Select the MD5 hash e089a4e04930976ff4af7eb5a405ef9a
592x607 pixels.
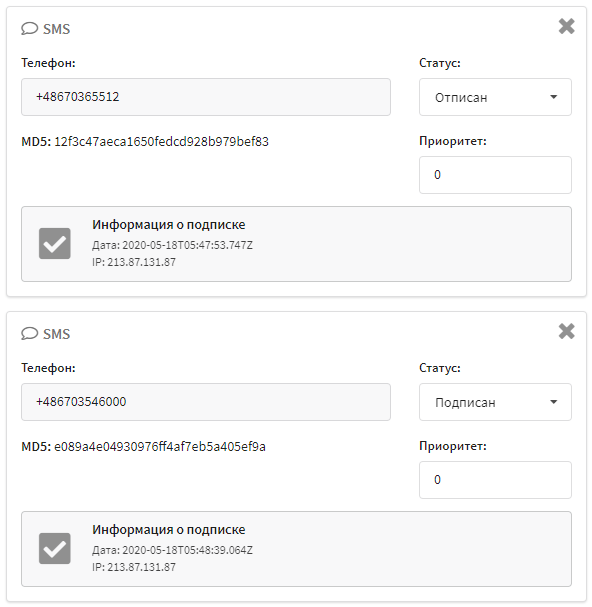pyautogui.click(x=160, y=447)
